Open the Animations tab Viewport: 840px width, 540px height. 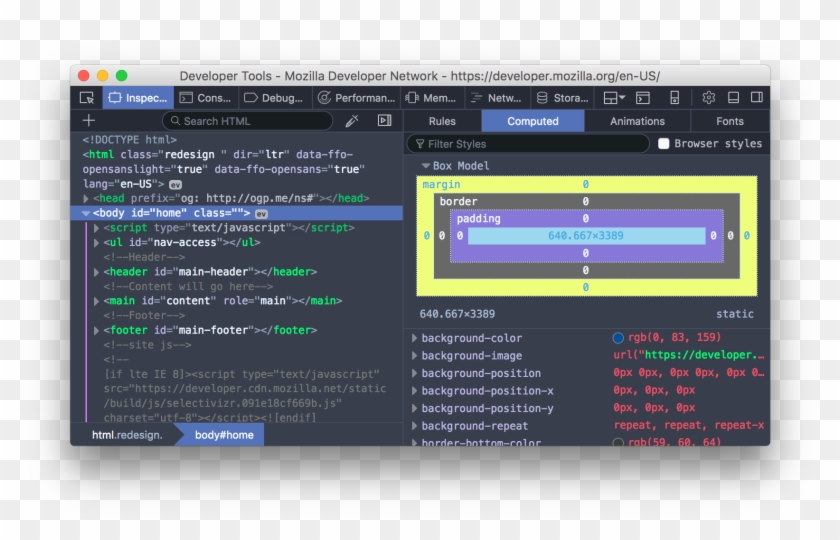tap(637, 121)
